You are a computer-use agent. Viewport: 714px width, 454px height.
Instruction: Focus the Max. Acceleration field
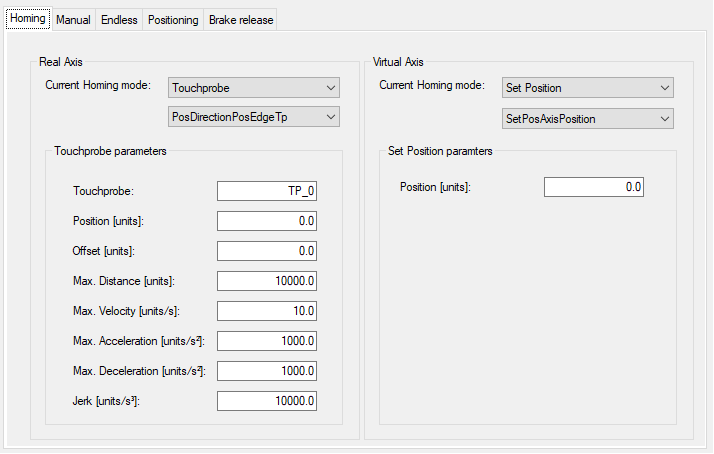[267, 341]
